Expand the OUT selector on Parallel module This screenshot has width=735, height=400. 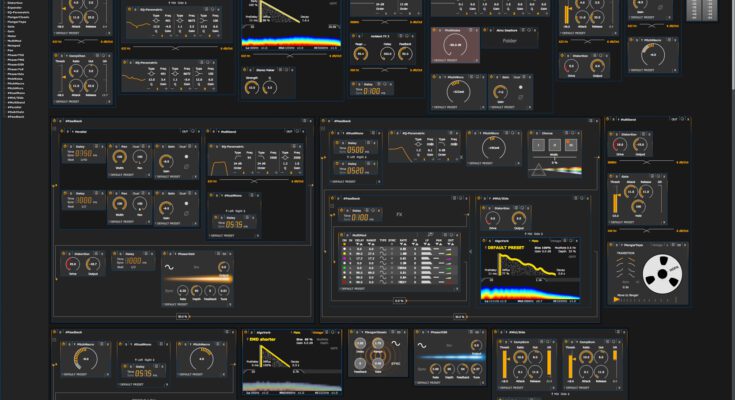(x=186, y=131)
